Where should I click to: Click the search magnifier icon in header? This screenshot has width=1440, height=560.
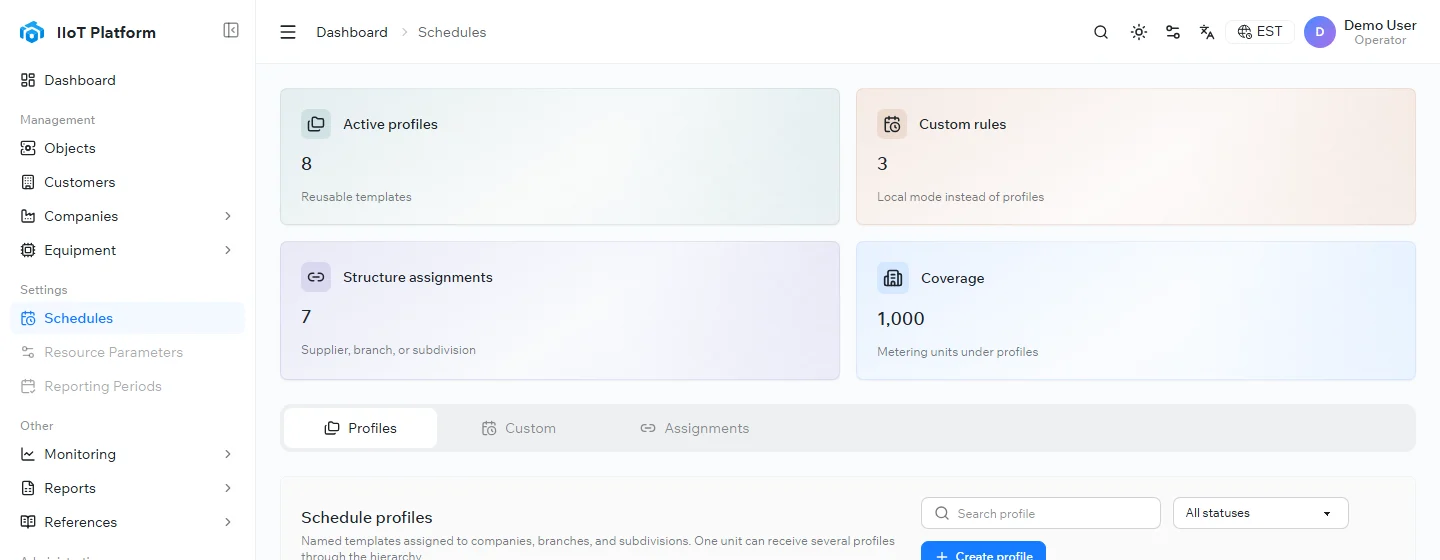point(1101,32)
